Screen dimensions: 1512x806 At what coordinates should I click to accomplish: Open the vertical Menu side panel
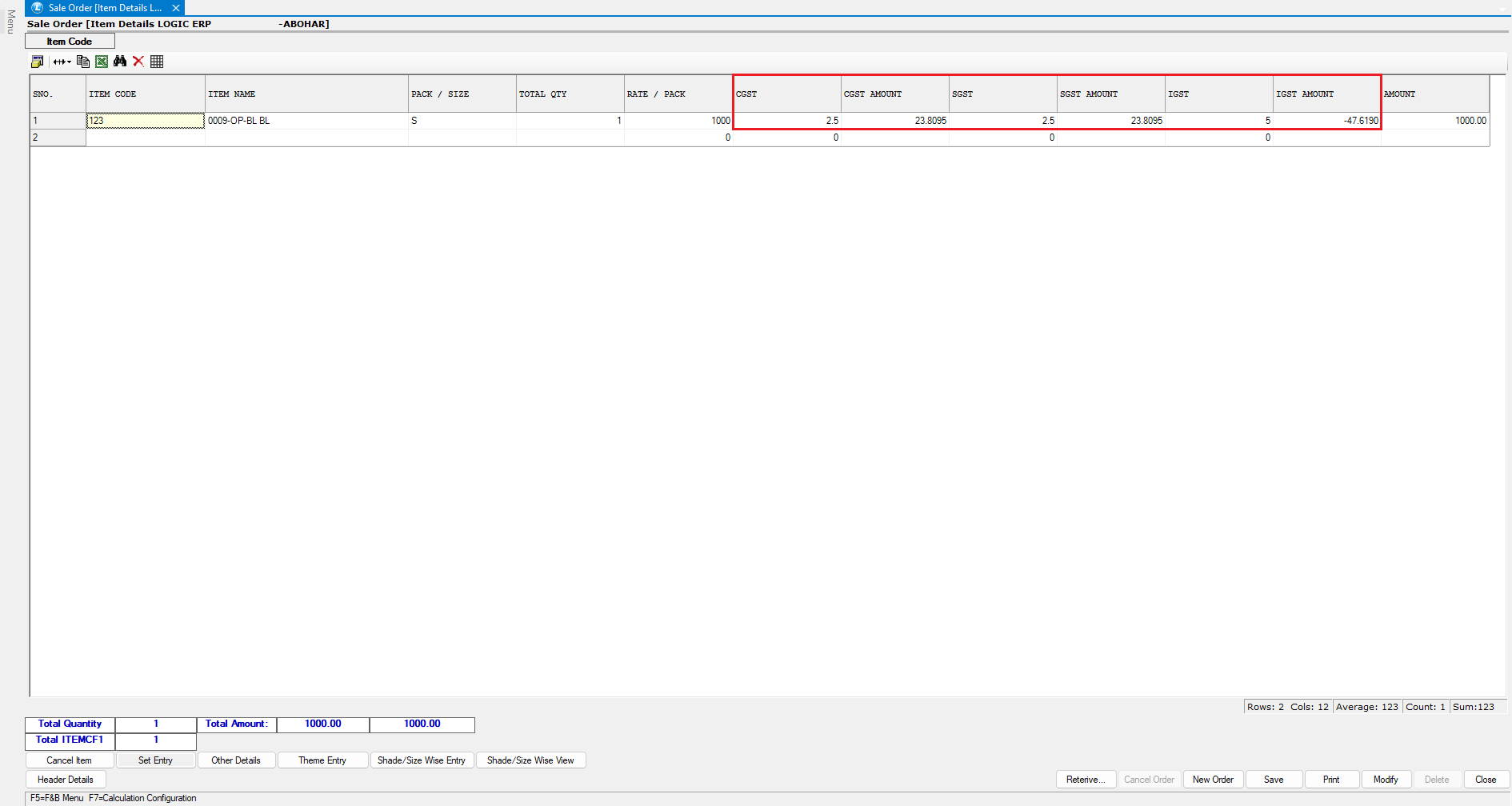(x=10, y=22)
